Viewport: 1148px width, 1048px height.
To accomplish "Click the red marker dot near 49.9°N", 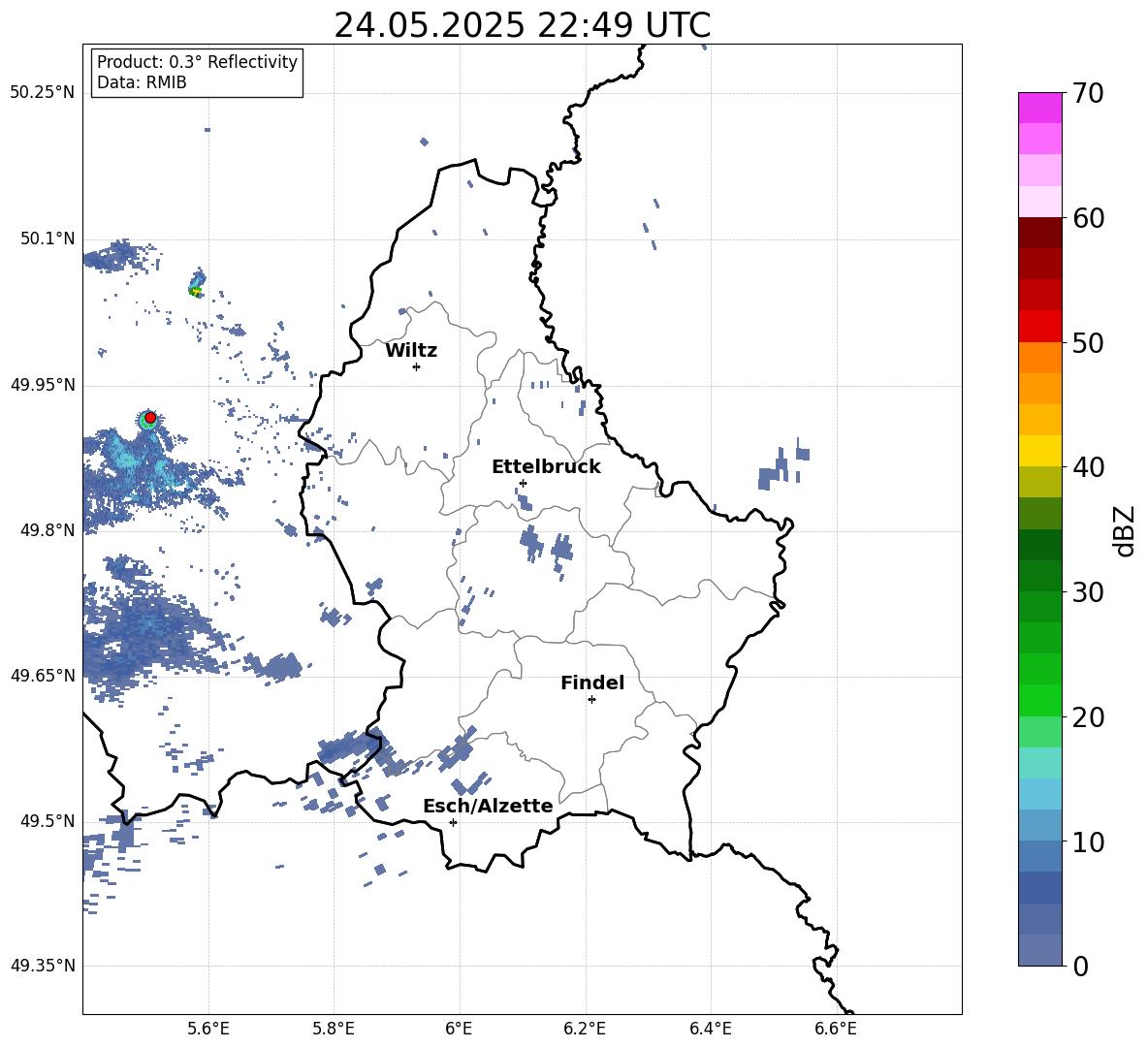I will click(x=150, y=418).
